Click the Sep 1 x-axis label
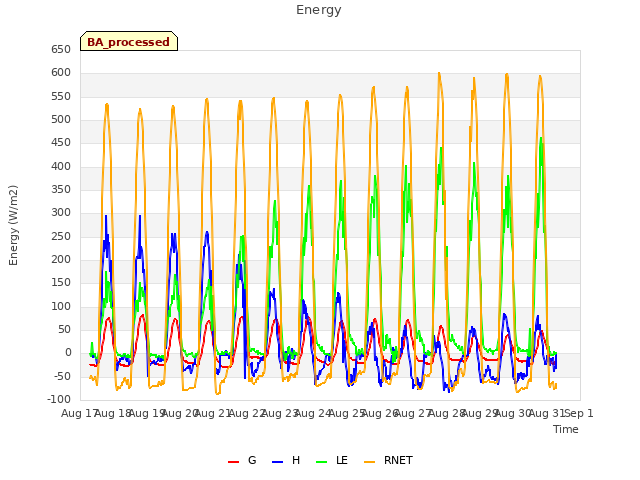The width and height of the screenshot is (640, 480). [x=580, y=413]
